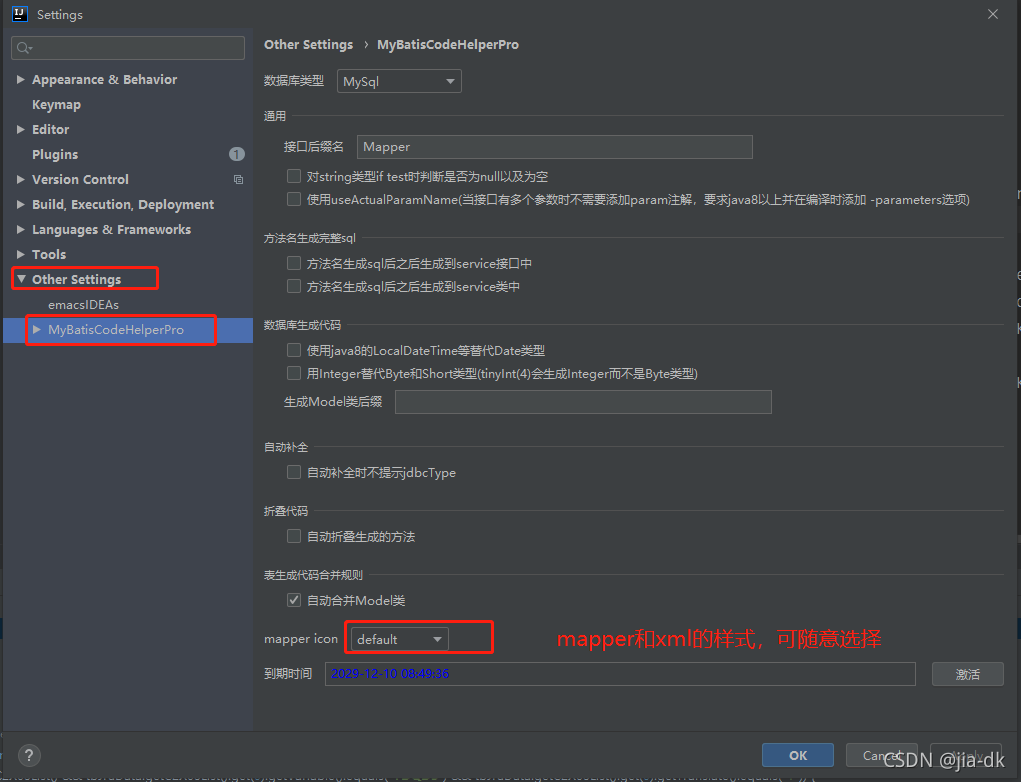Click the Mapper interface suffix field
The image size is (1021, 782).
click(555, 147)
